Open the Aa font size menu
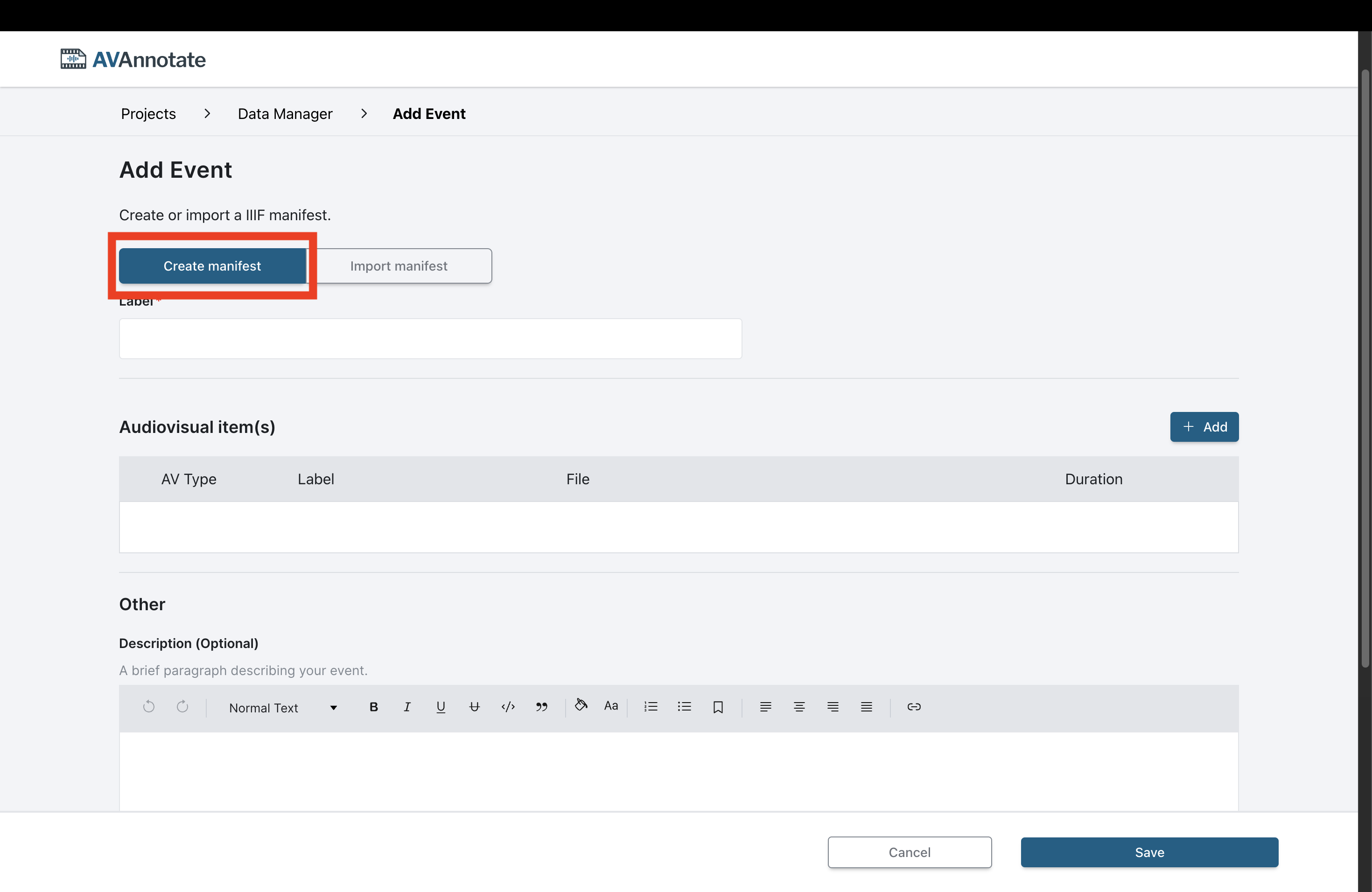 pos(610,706)
